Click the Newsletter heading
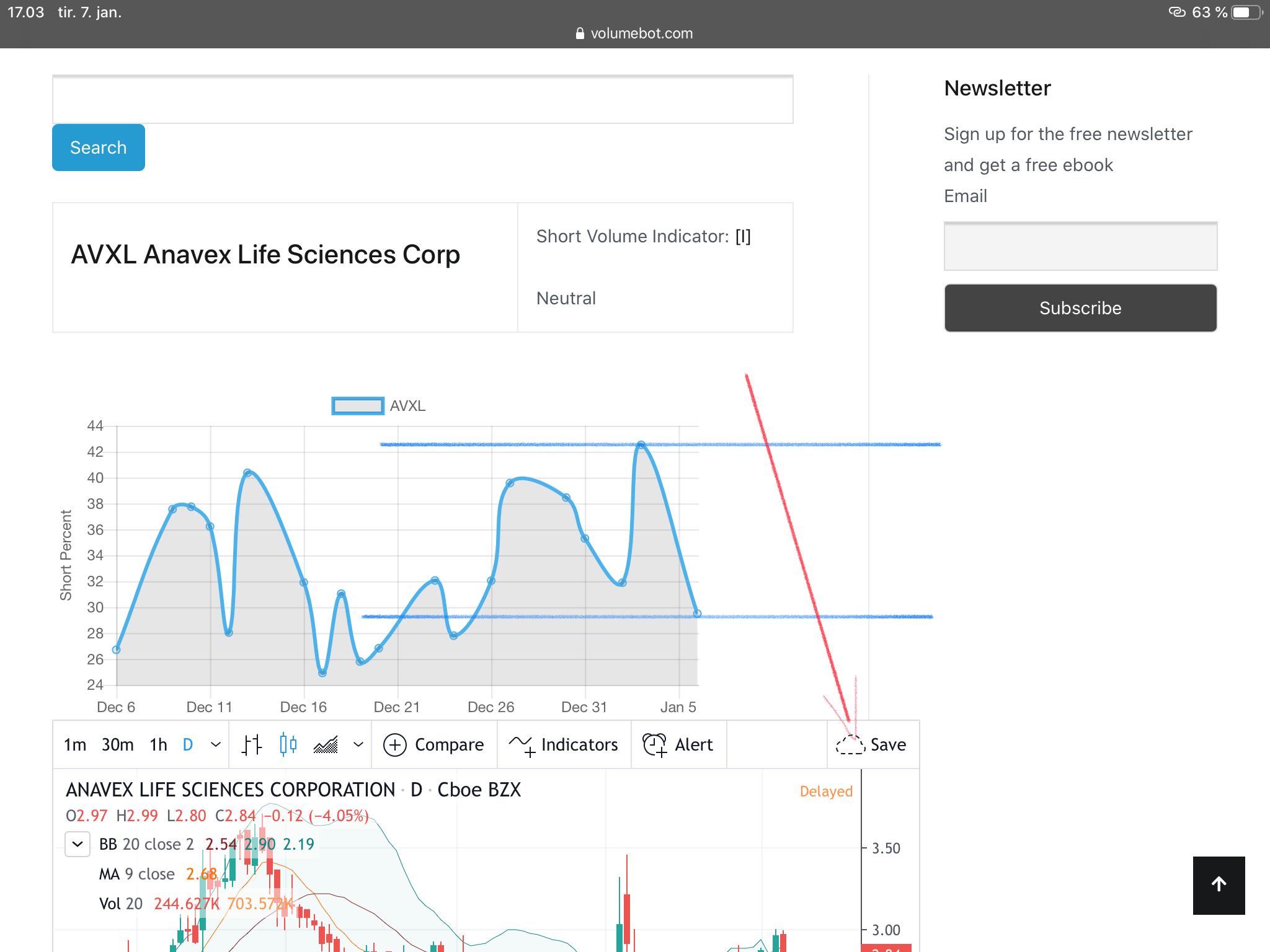Screen dimensions: 1270x952 click(997, 88)
